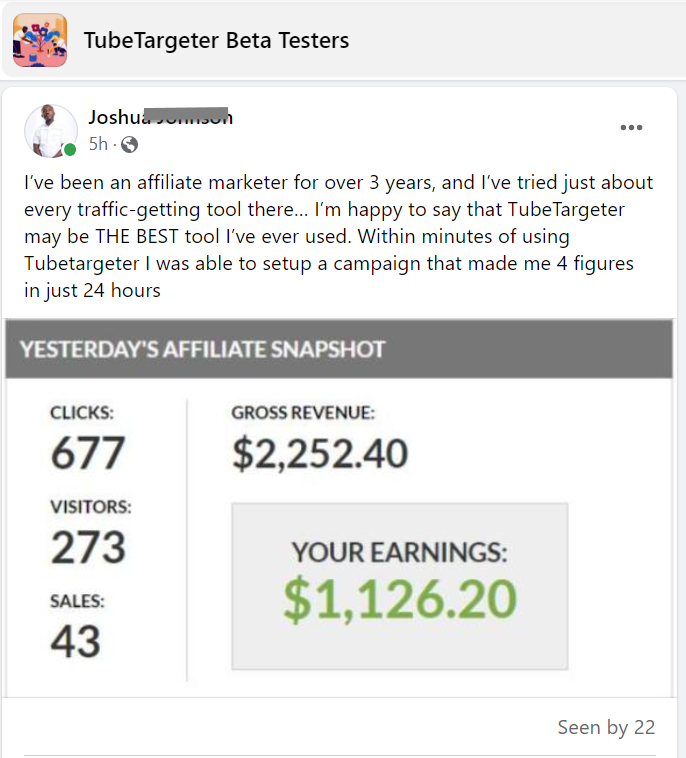This screenshot has height=758, width=686.
Task: Open the TubeTargeter Beta Testers group title
Action: 216,40
